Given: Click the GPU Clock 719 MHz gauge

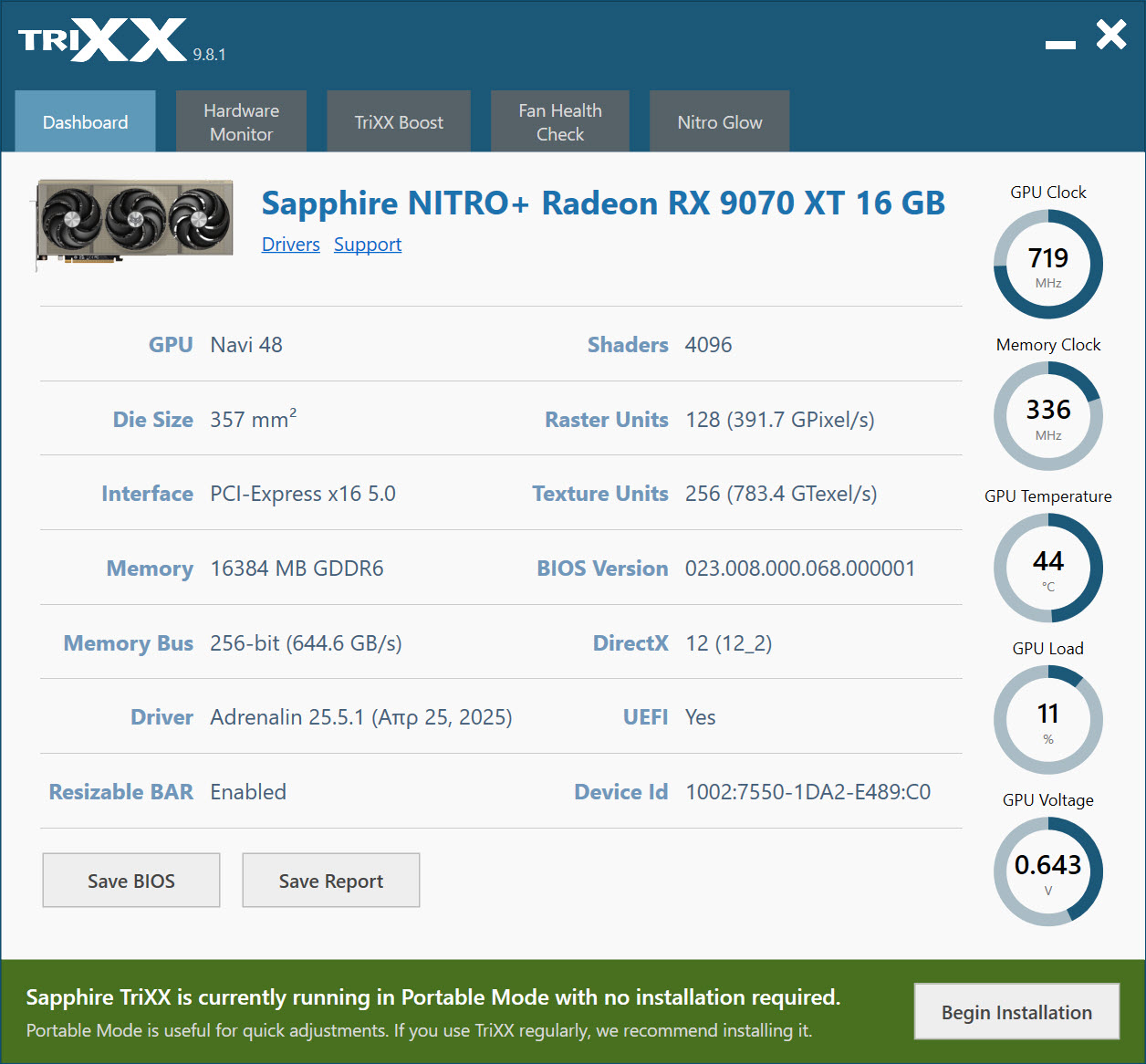Looking at the screenshot, I should pyautogui.click(x=1048, y=265).
